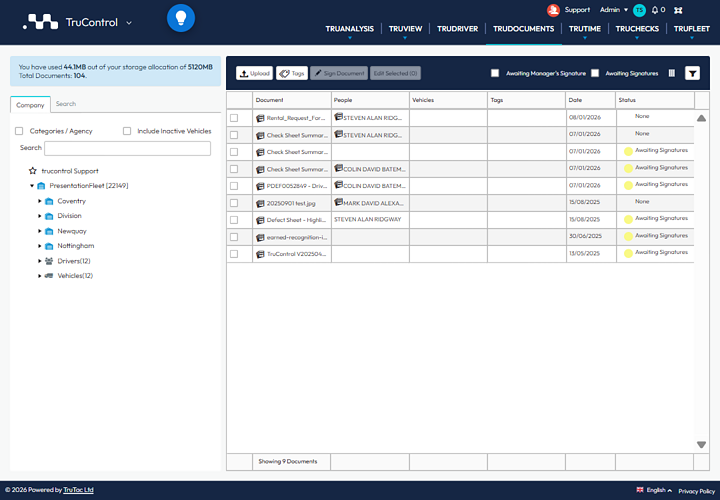Select checkbox for TruControl V202504 row
The image size is (720, 500).
point(234,254)
